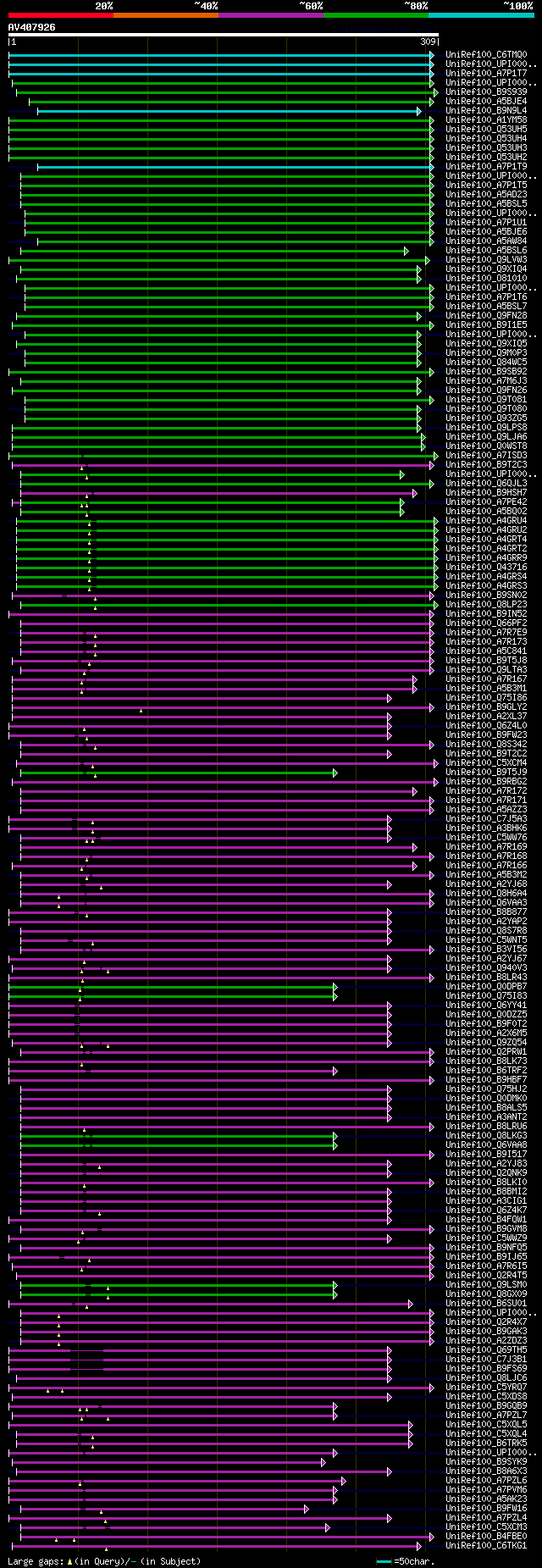This screenshot has width=542, height=1568.
Task: Click UniRef100_C6TKG1
Action: point(486,1546)
